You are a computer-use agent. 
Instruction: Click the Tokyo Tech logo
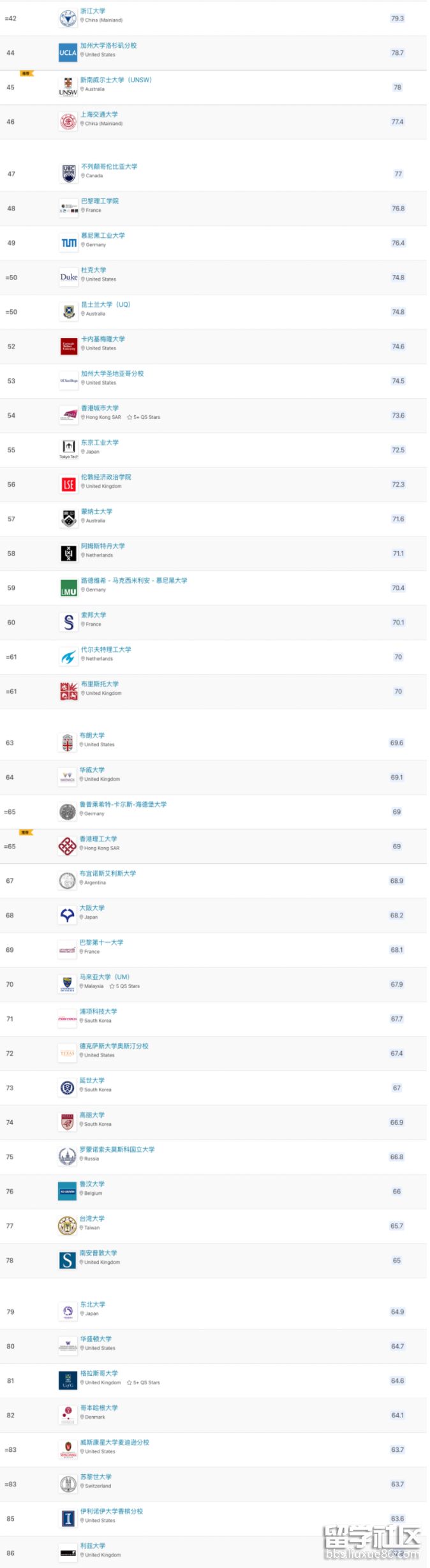pos(68,448)
